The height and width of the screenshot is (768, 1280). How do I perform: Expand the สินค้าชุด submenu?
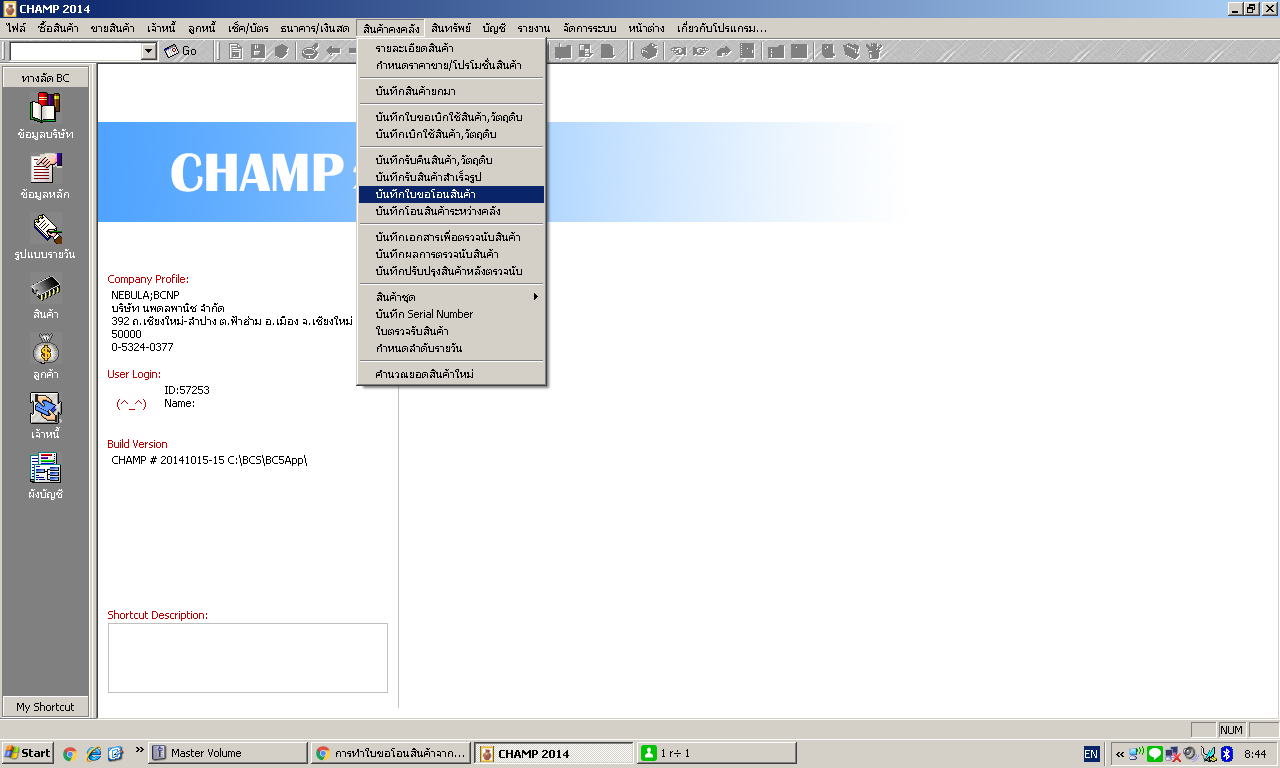(x=452, y=297)
